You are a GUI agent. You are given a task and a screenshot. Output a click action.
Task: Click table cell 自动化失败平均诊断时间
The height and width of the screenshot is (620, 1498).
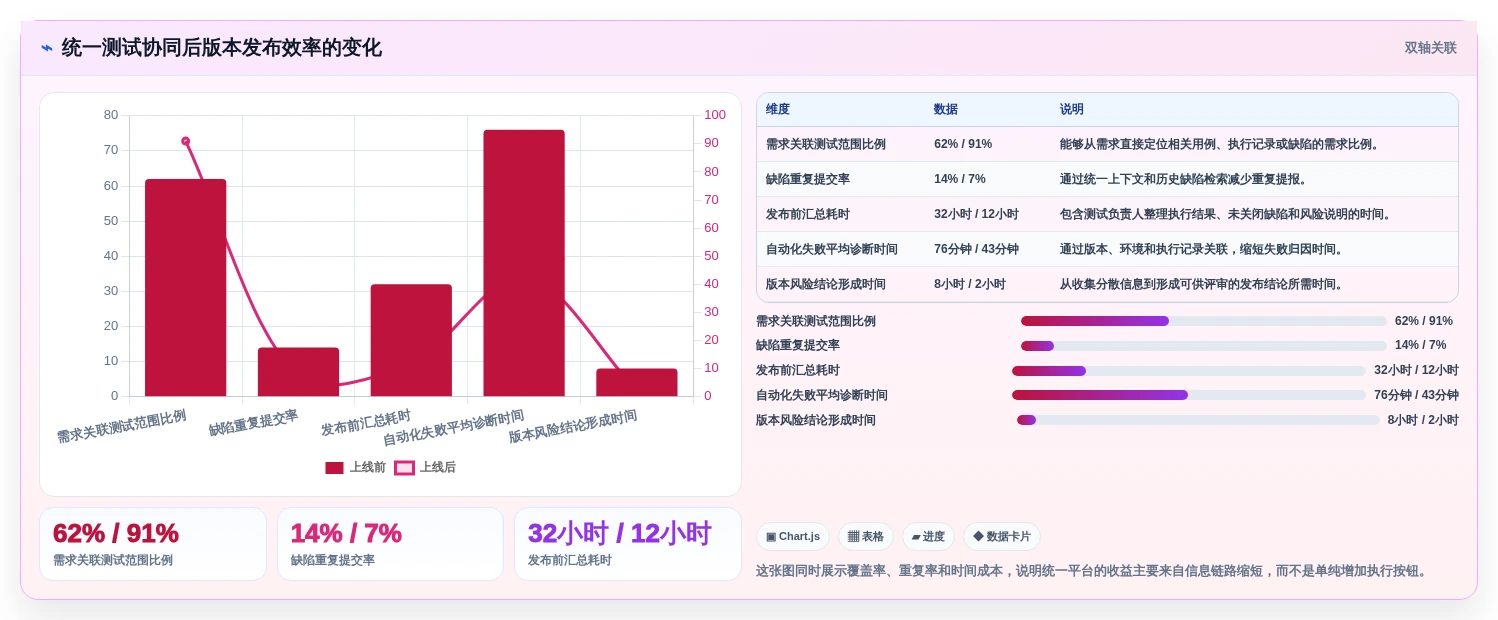[832, 249]
